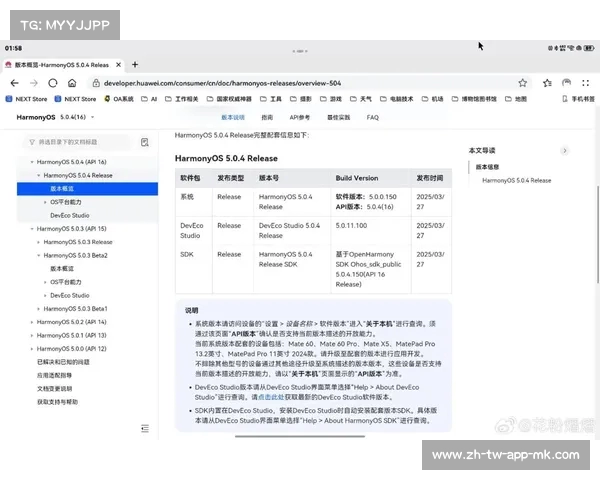Viewport: 600px width, 480px height.
Task: Open the 游戏 bookmarks folder
Action: tap(331, 99)
